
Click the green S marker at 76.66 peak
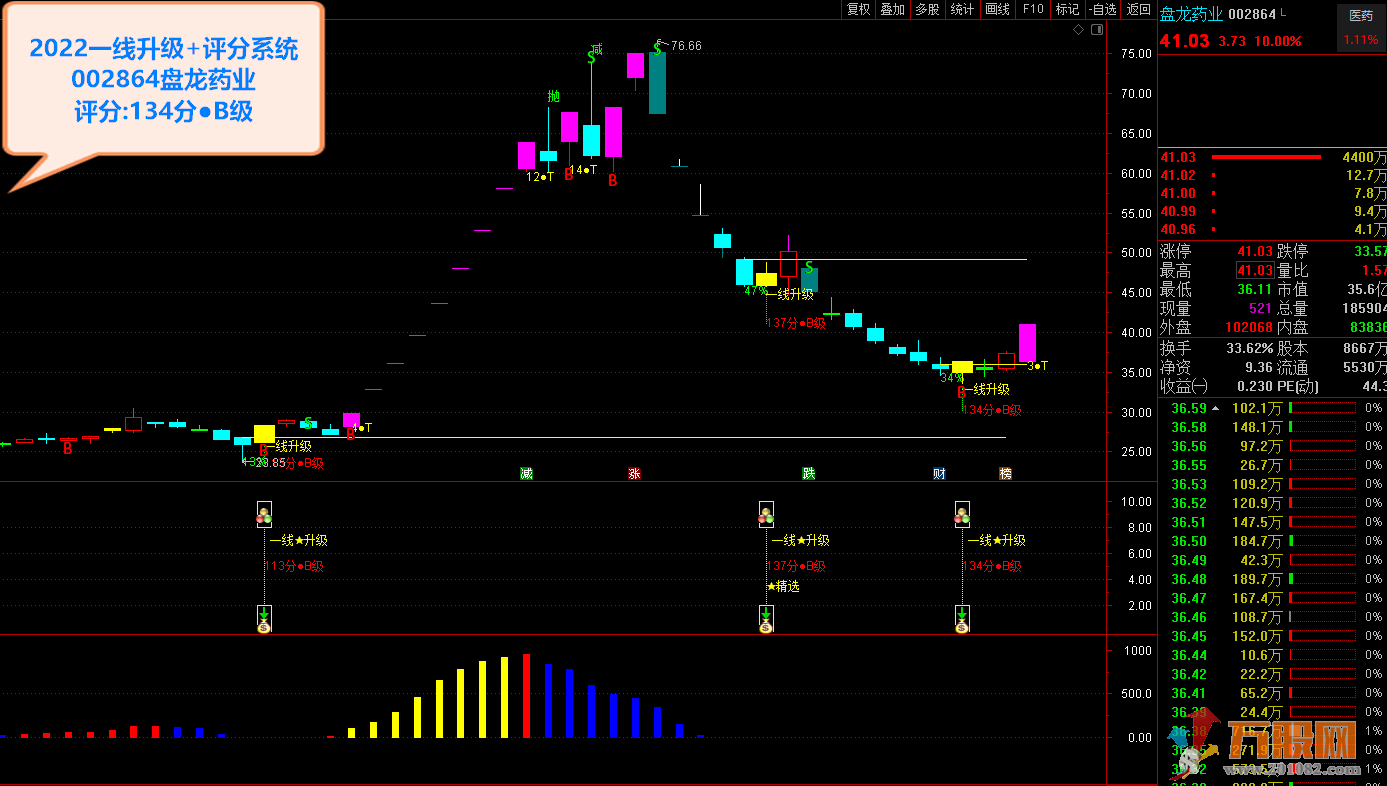[x=657, y=47]
